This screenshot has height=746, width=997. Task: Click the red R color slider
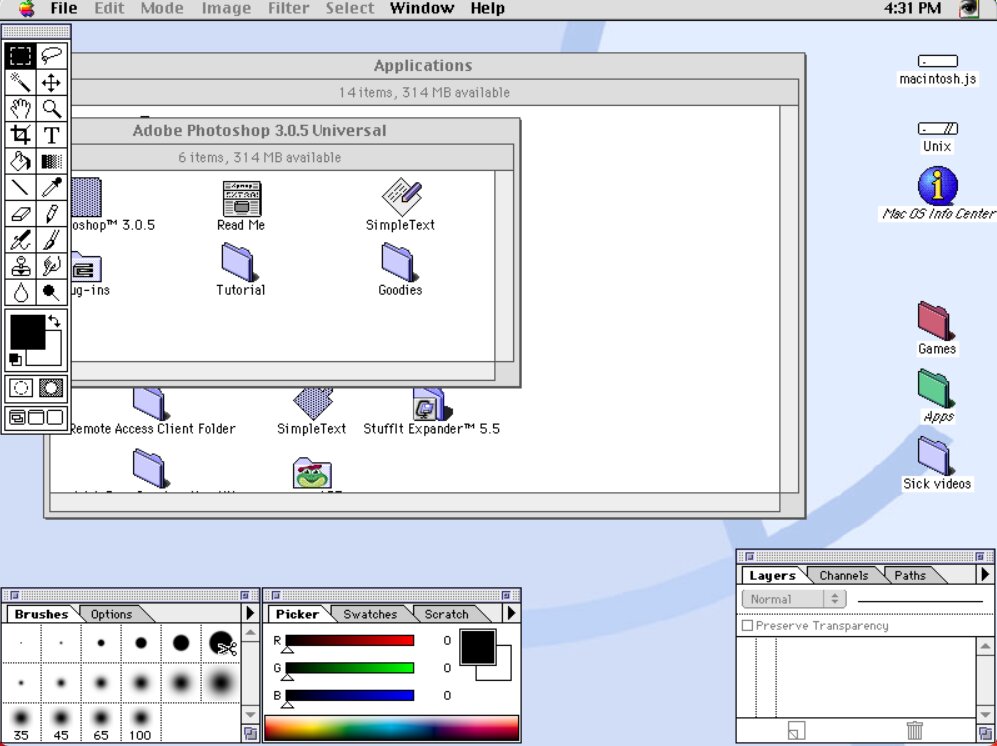pyautogui.click(x=350, y=640)
